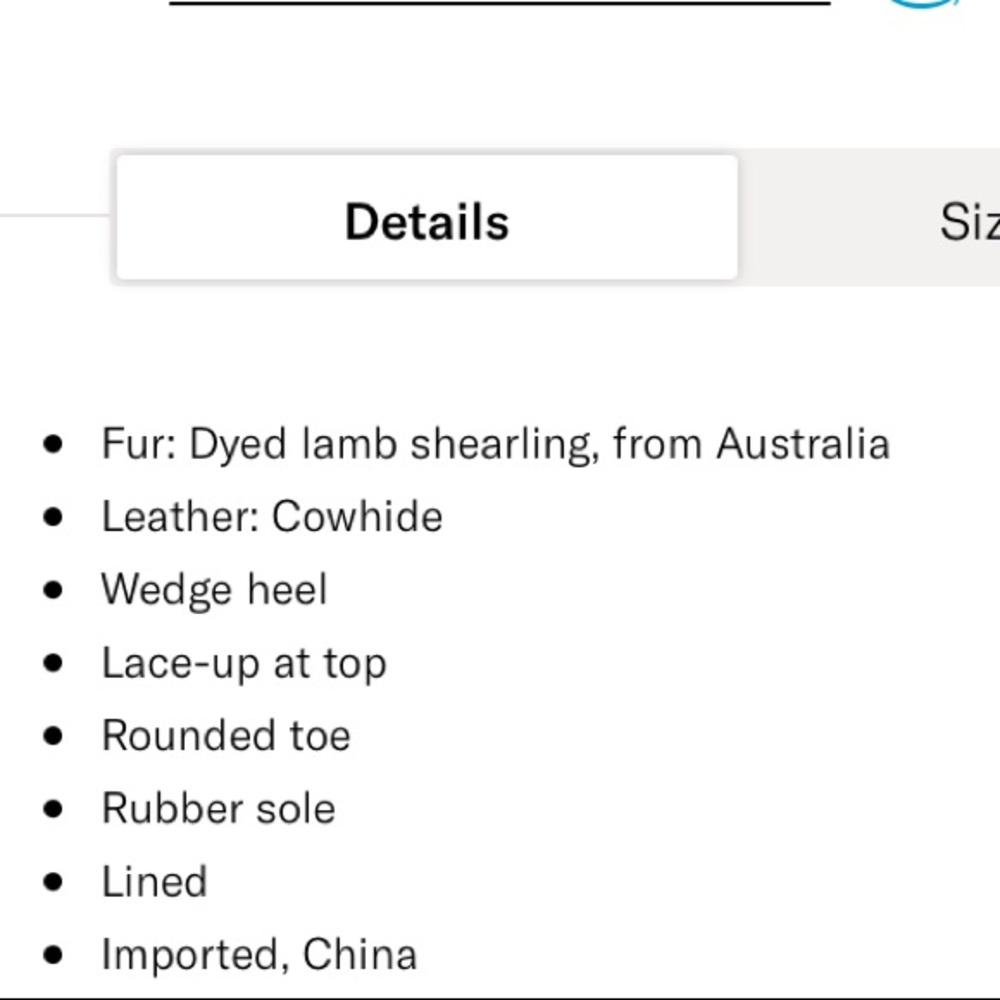Open the Details tab
Viewport: 1000px width, 1000px height.
[x=427, y=218]
